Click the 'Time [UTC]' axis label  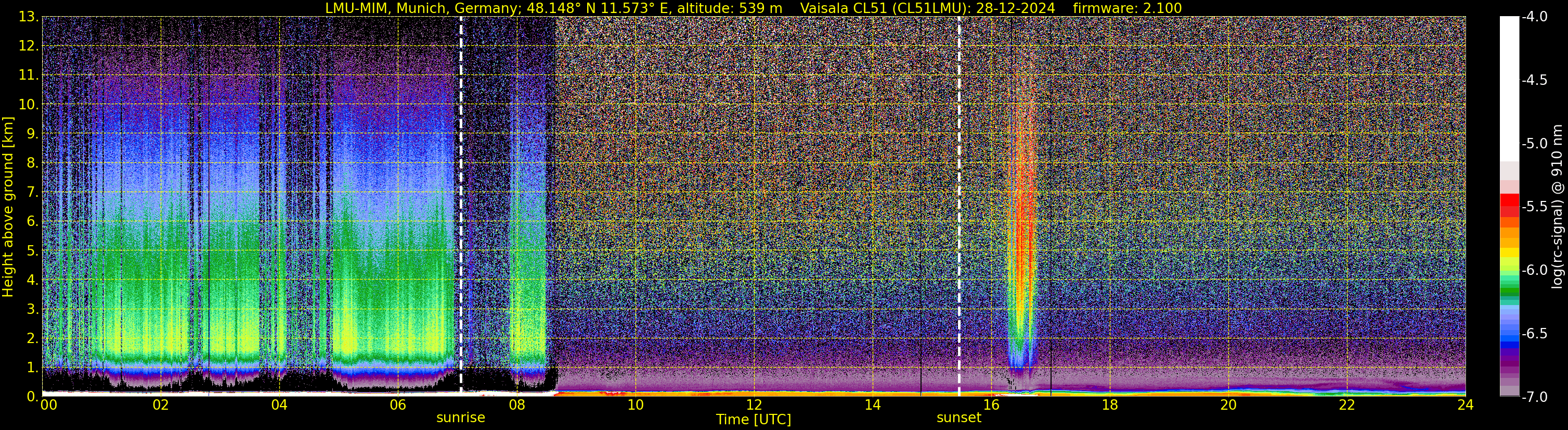[754, 420]
